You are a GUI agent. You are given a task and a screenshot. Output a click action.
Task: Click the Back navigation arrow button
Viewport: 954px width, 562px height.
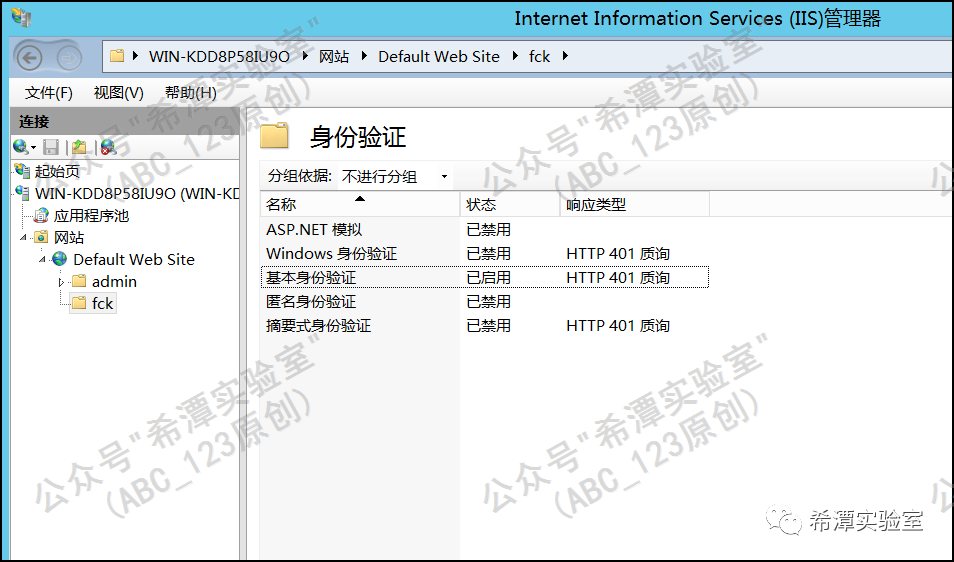29,58
